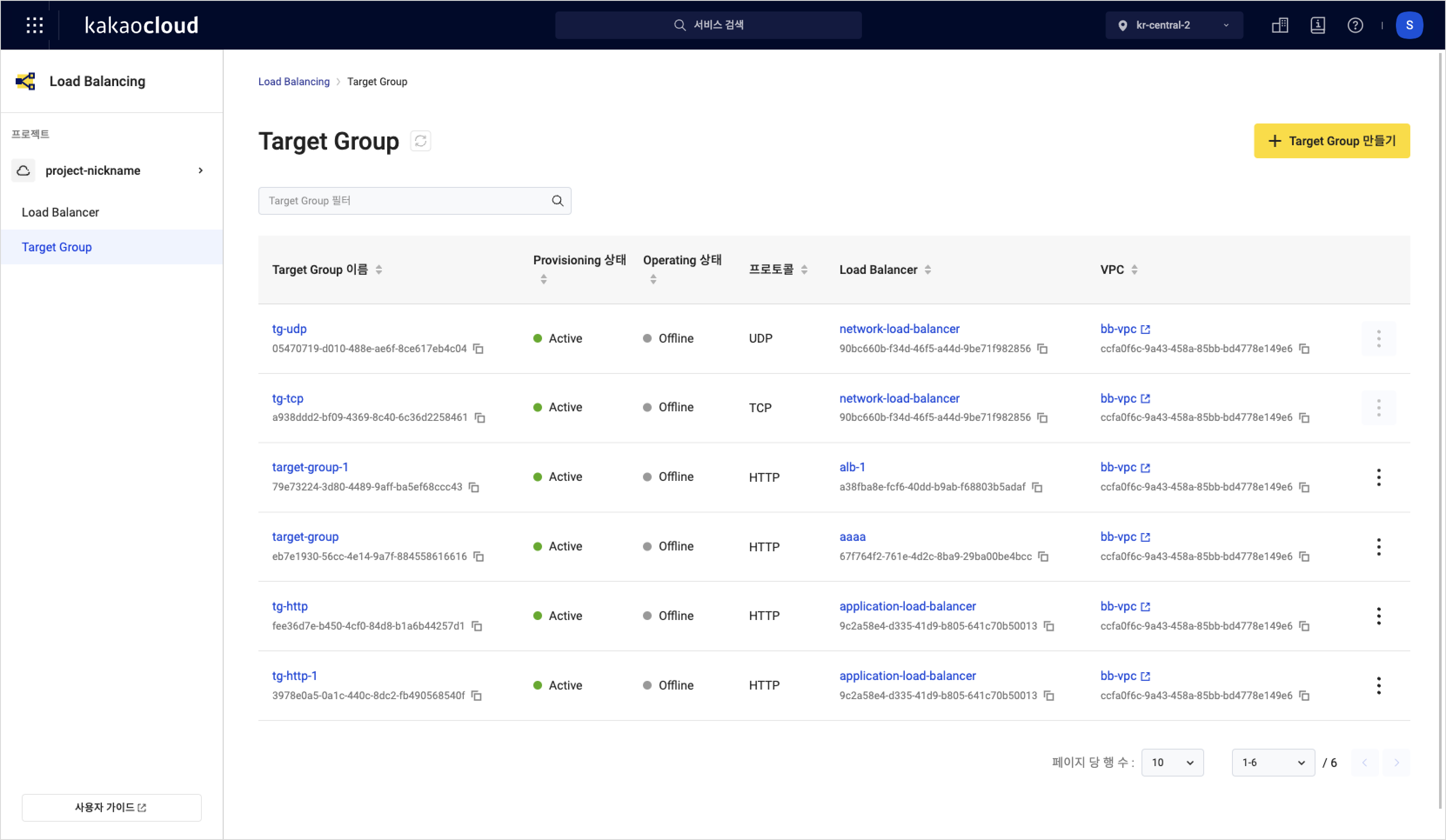1446x840 pixels.
Task: Click Offline status in tg-tcp row
Action: [x=668, y=407]
